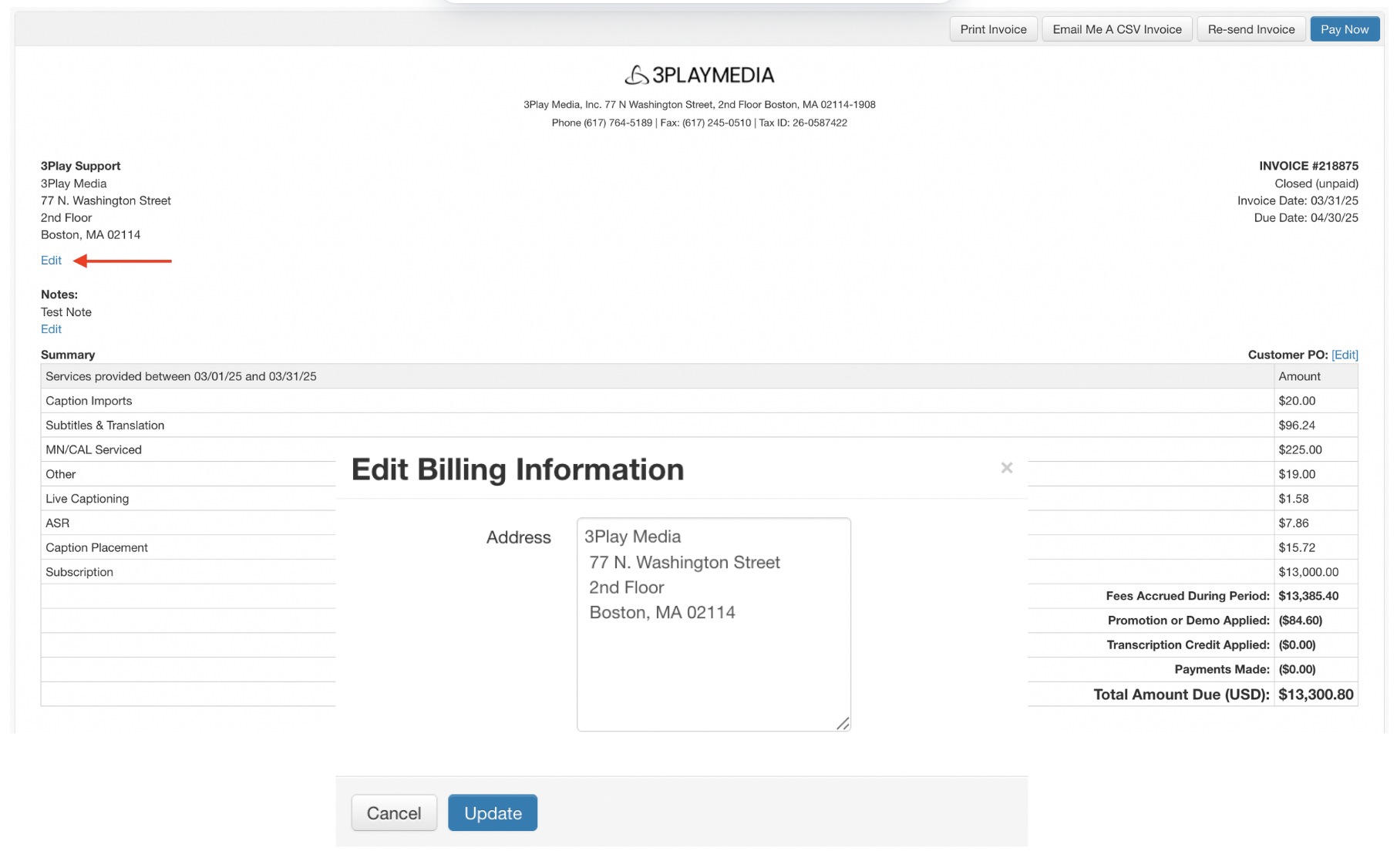Click the services provided date range header
Viewport: 1397px width, 868px height.
(x=180, y=376)
